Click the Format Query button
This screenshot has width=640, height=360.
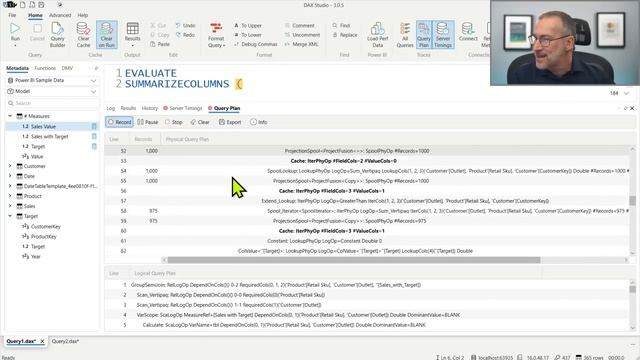click(216, 35)
